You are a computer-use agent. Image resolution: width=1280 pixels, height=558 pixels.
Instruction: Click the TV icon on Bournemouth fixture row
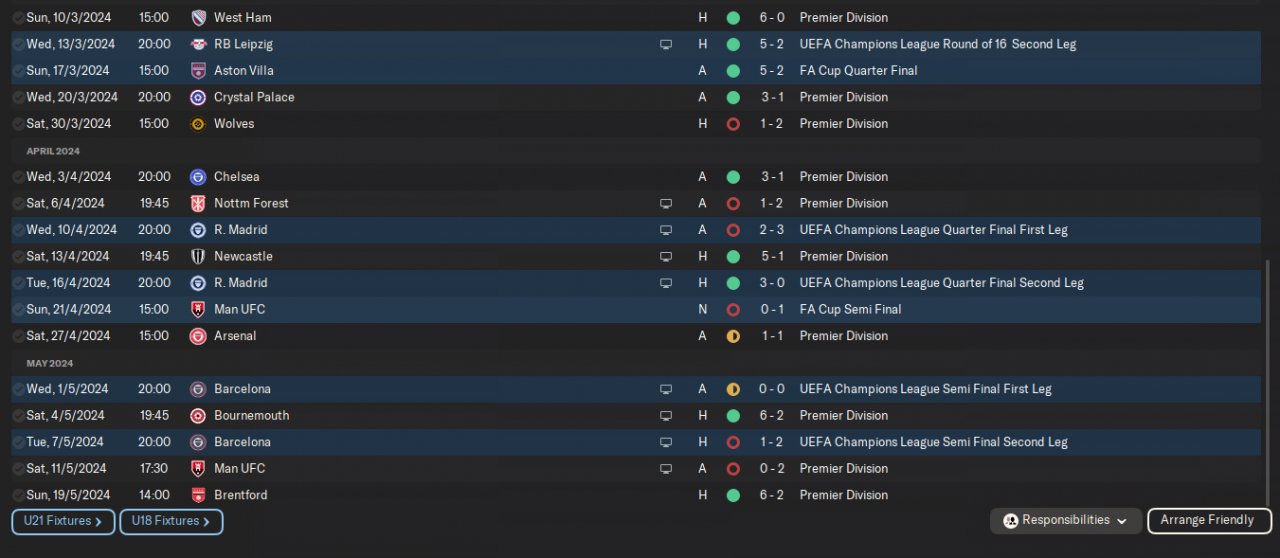pos(666,416)
